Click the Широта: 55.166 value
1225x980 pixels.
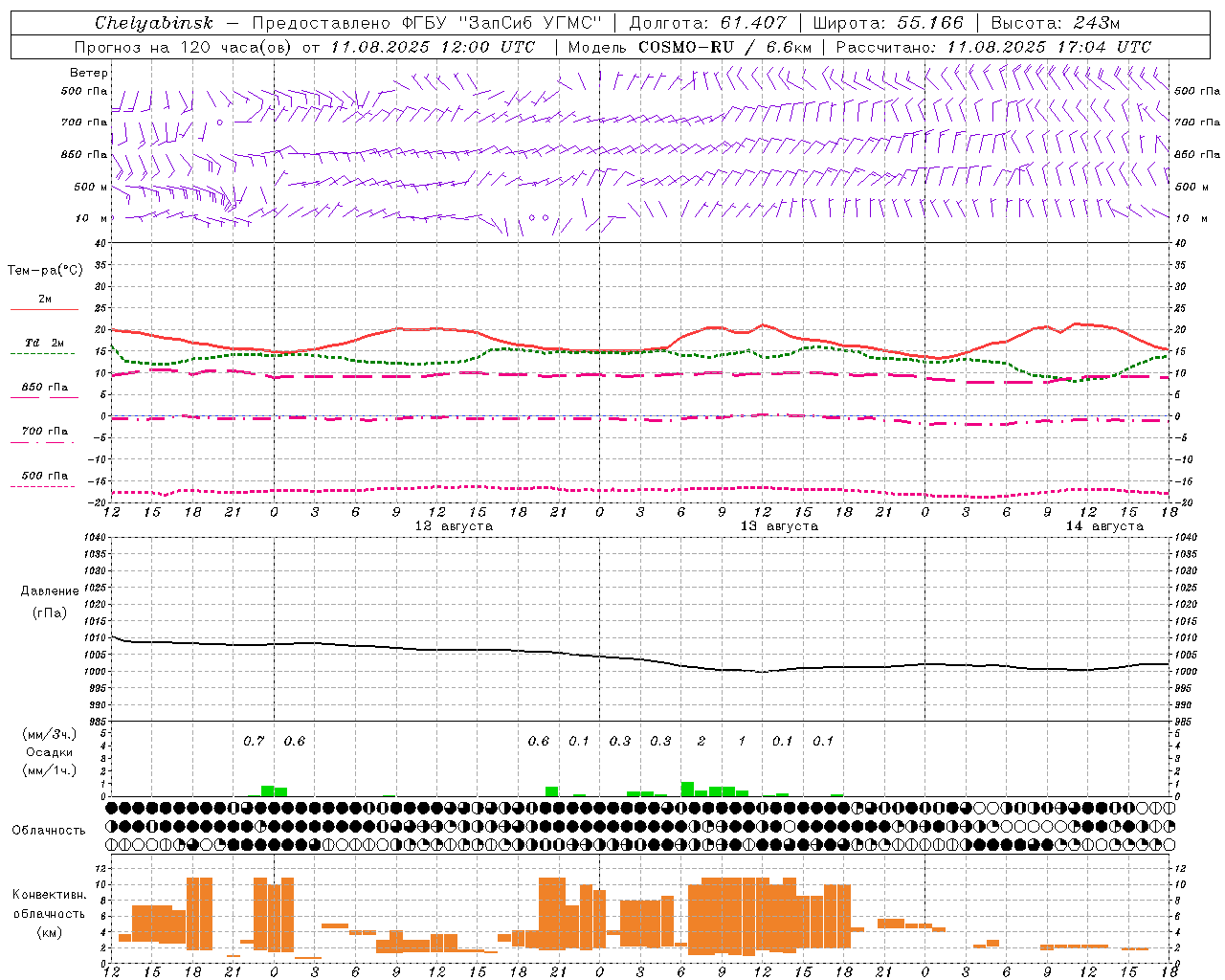(x=887, y=23)
